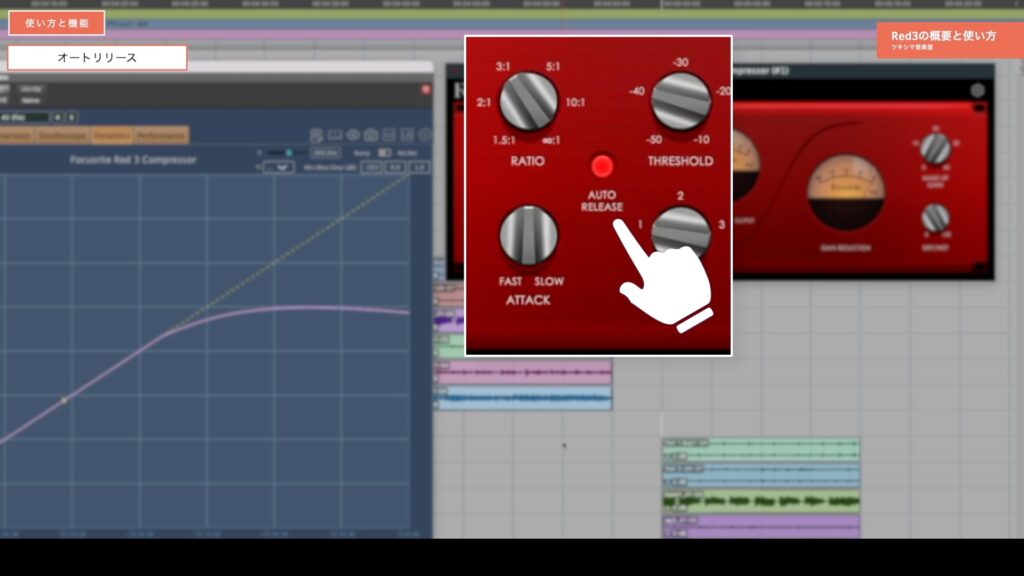Click the RATIO knob
Image resolution: width=1024 pixels, height=576 pixels.
528,102
